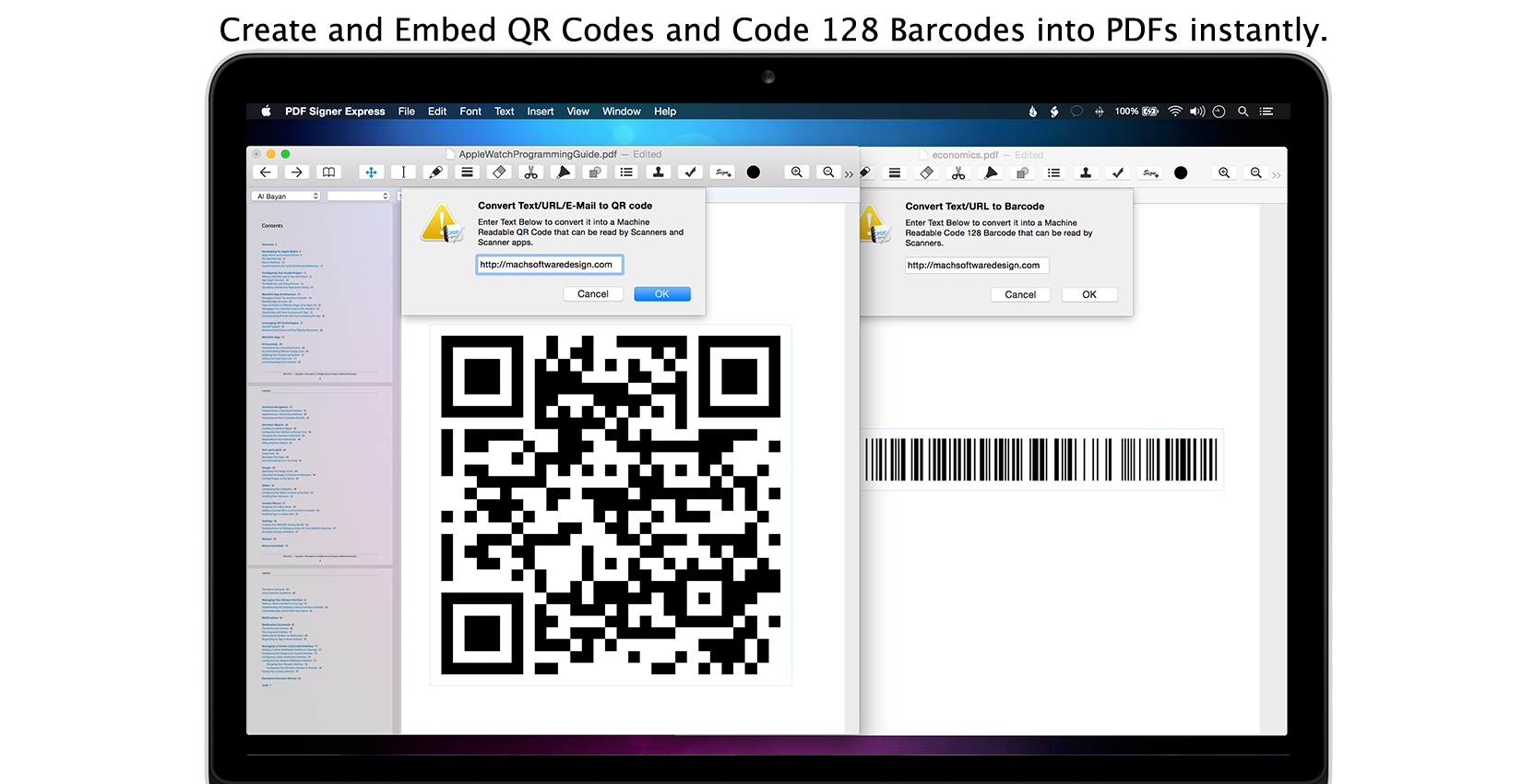
Task: Open the Text menu
Action: point(505,112)
